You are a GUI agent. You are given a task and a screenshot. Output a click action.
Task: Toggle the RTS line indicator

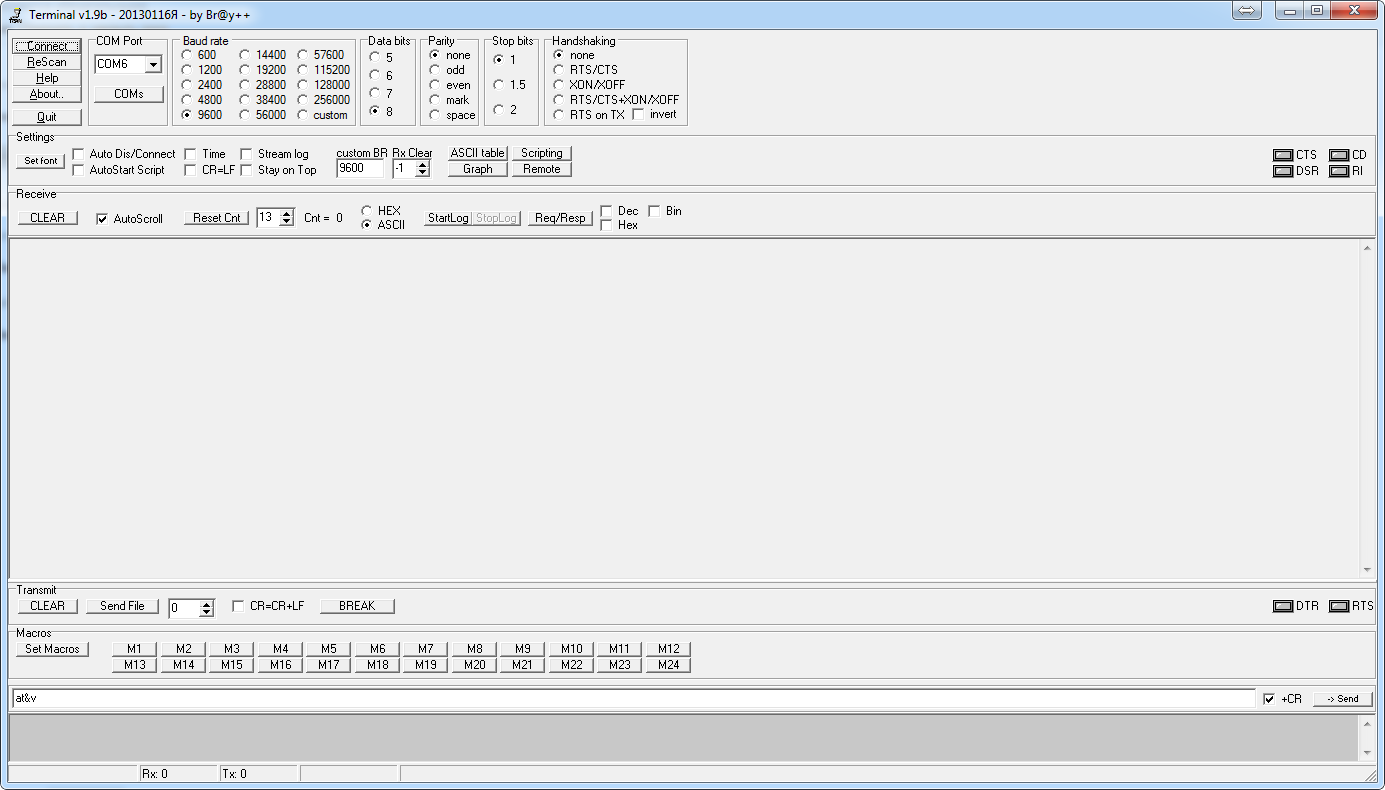click(x=1337, y=605)
